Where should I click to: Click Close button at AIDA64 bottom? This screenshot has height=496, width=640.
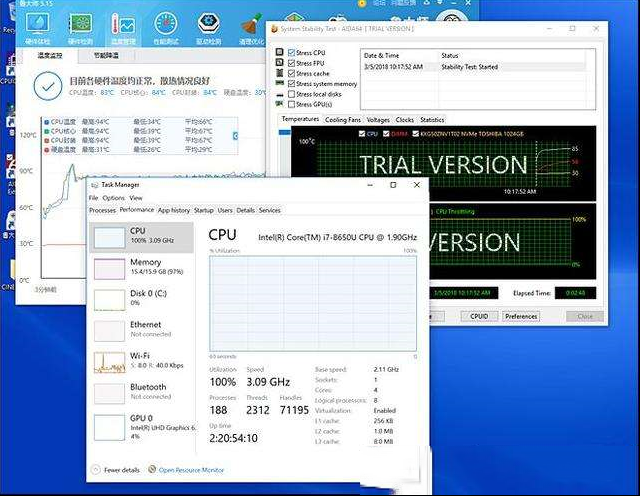pos(584,316)
